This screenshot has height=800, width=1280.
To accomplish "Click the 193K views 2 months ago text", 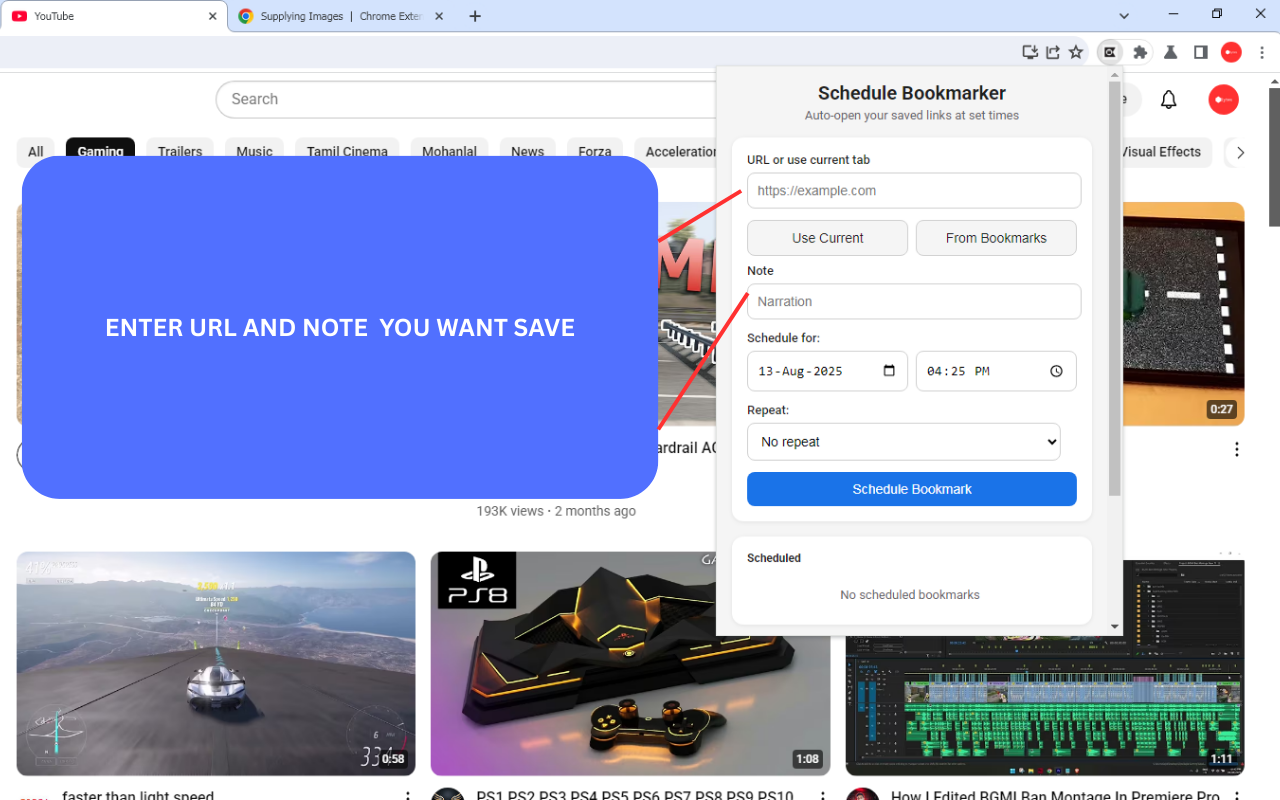I will coord(556,511).
